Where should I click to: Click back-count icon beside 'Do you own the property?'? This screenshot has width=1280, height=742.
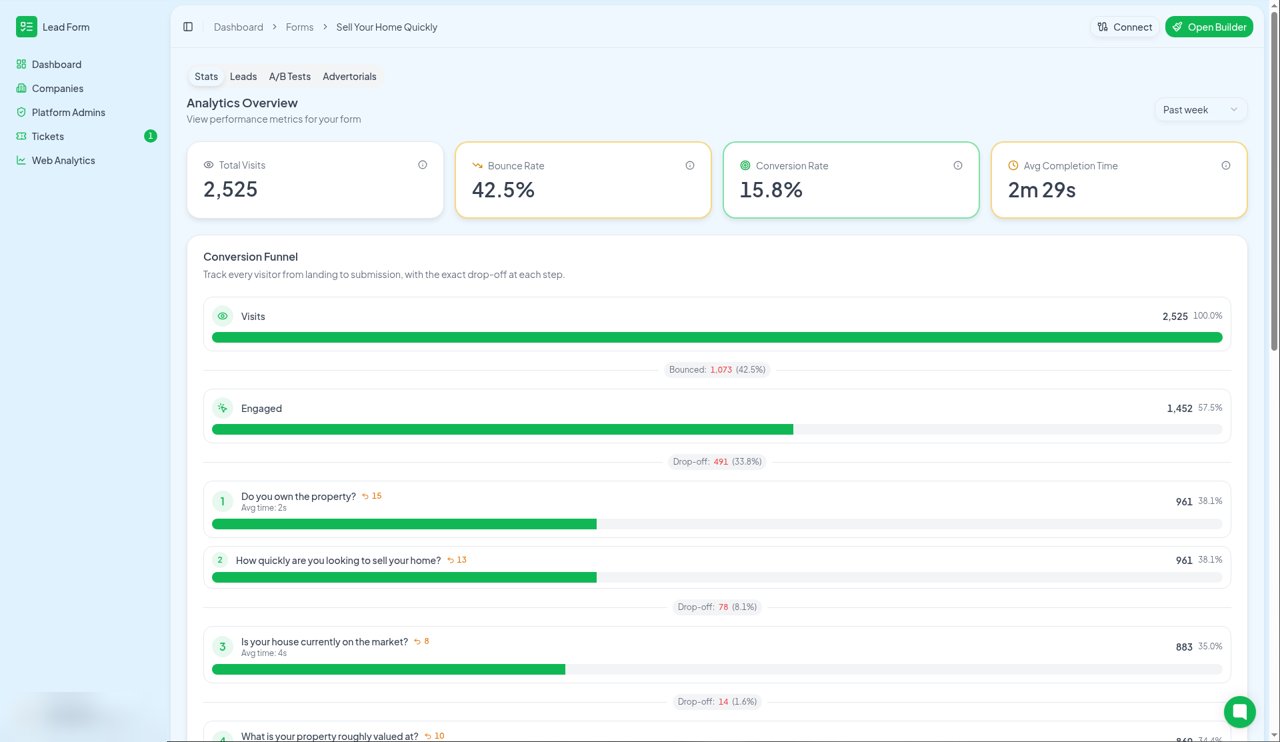click(x=366, y=496)
